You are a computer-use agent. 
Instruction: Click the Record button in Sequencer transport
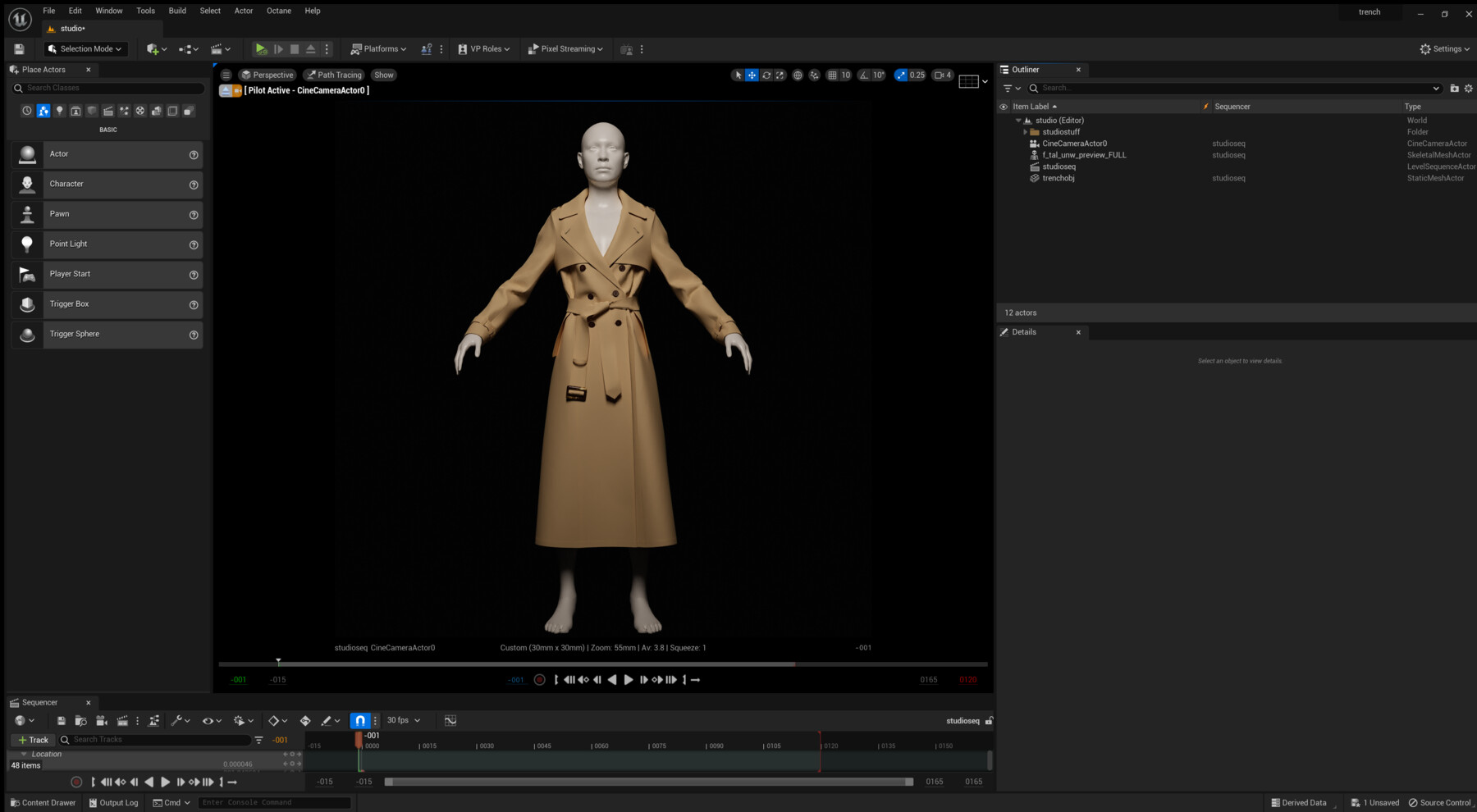click(75, 781)
